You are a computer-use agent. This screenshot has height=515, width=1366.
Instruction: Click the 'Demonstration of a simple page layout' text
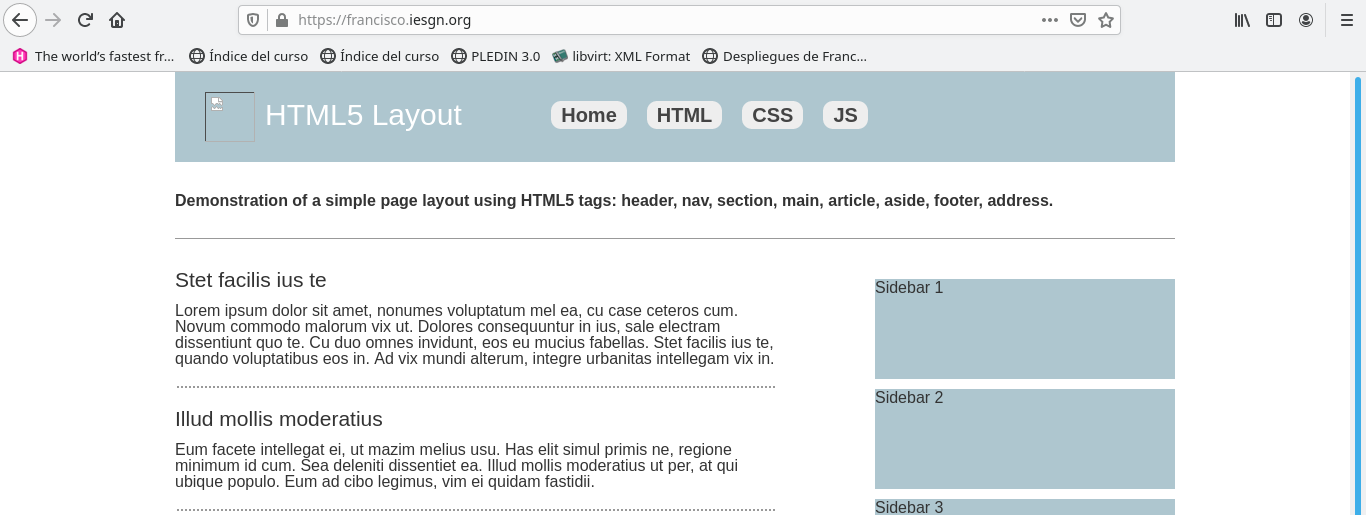[614, 201]
